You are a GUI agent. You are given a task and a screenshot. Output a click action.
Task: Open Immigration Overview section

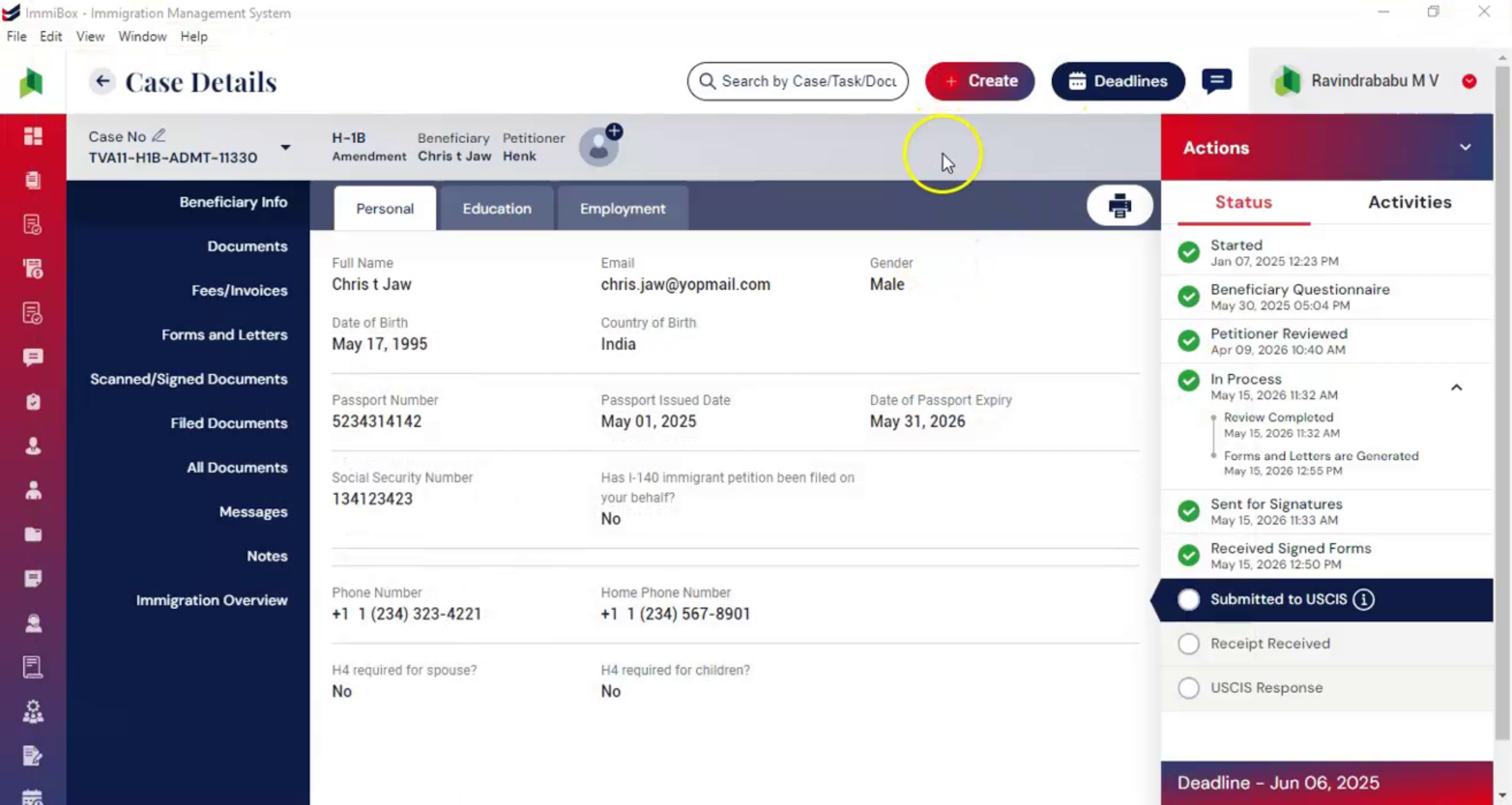point(212,600)
